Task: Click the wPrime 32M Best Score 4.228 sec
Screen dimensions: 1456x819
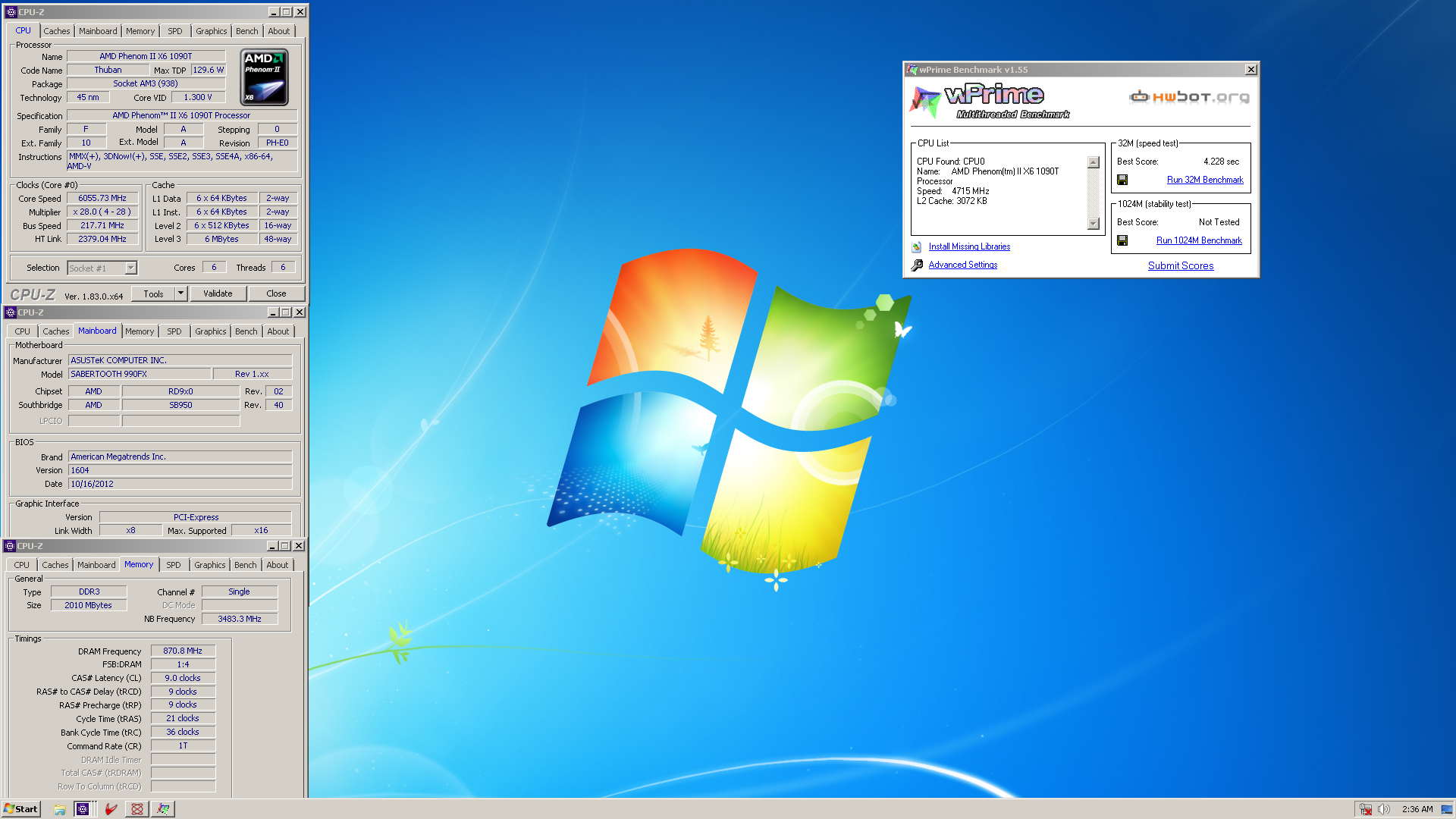Action: click(1221, 162)
